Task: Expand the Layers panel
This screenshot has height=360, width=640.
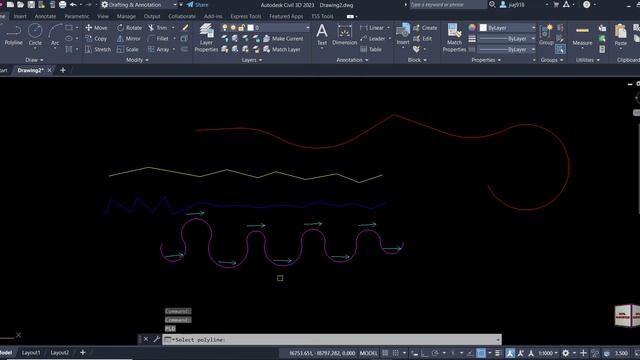Action: (x=251, y=60)
